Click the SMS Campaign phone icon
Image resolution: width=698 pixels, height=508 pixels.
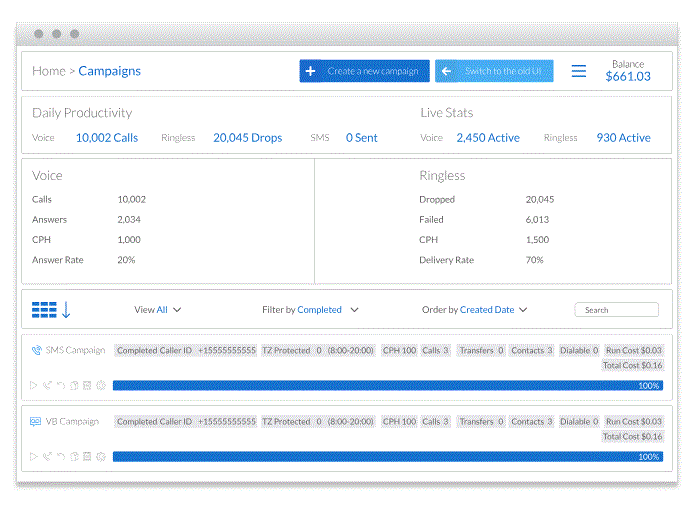click(x=37, y=350)
